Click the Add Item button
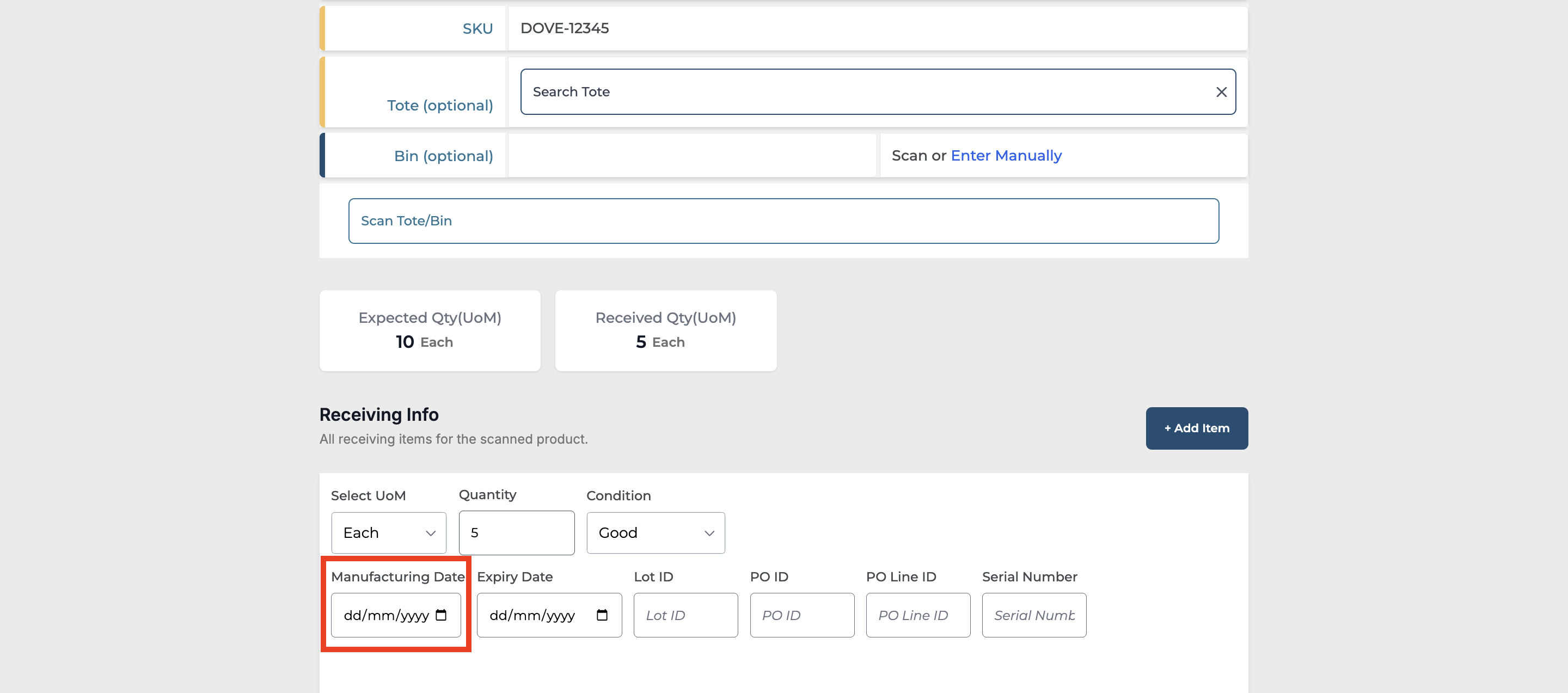1568x693 pixels. click(1196, 428)
